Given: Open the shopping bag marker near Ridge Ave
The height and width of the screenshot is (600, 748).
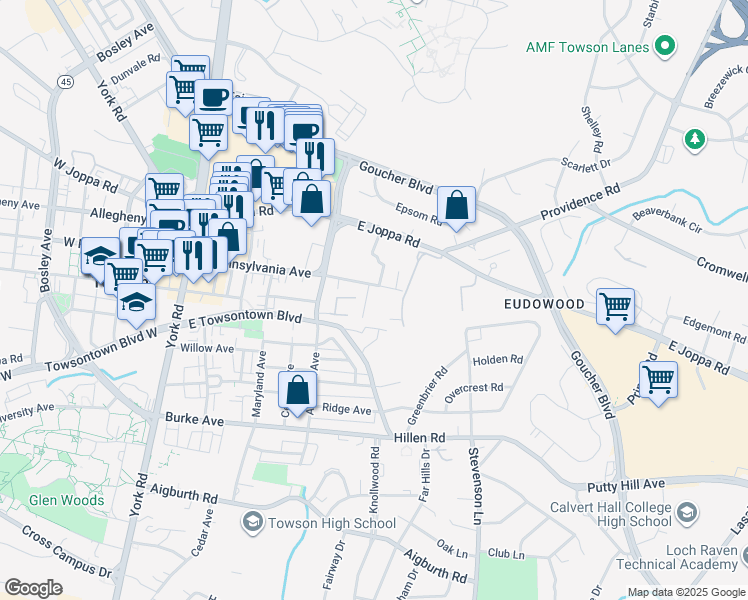Looking at the screenshot, I should 297,390.
